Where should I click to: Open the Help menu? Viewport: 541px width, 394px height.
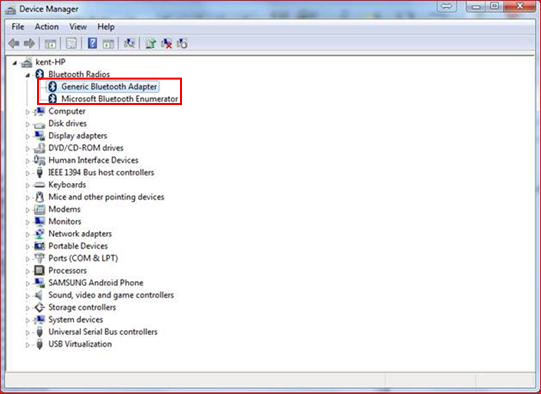tap(106, 27)
